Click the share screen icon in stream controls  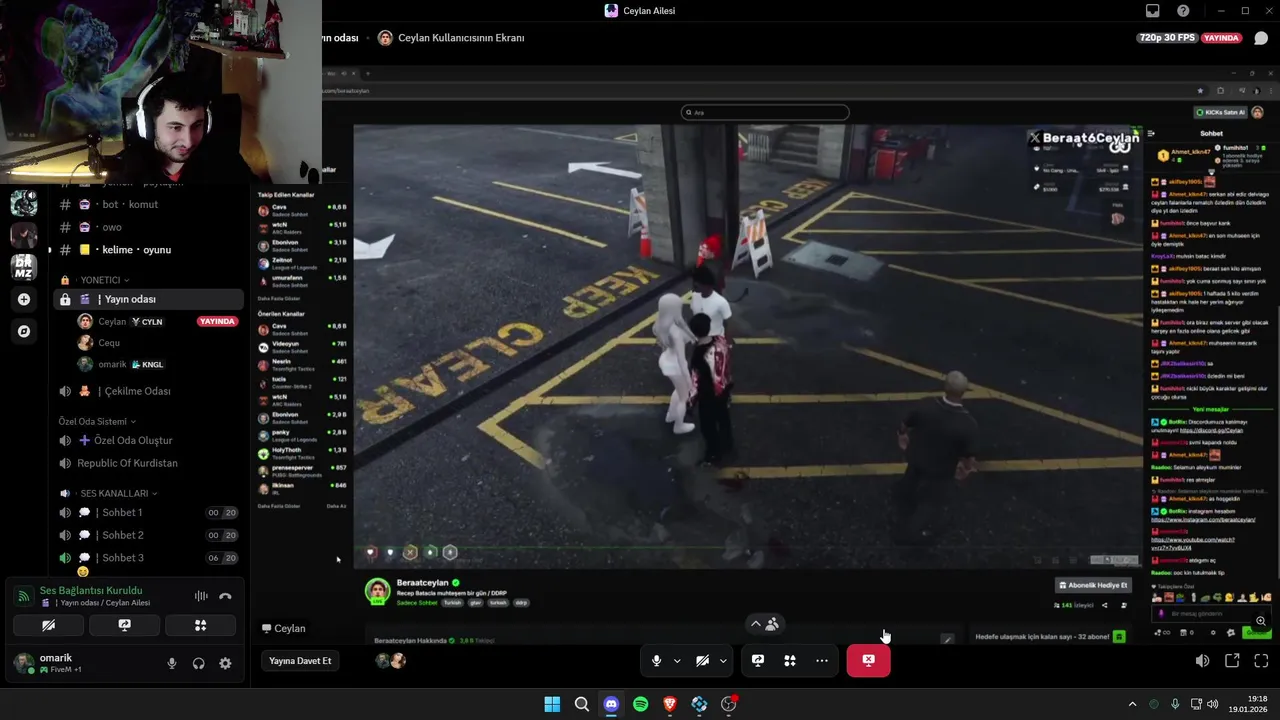[x=758, y=660]
